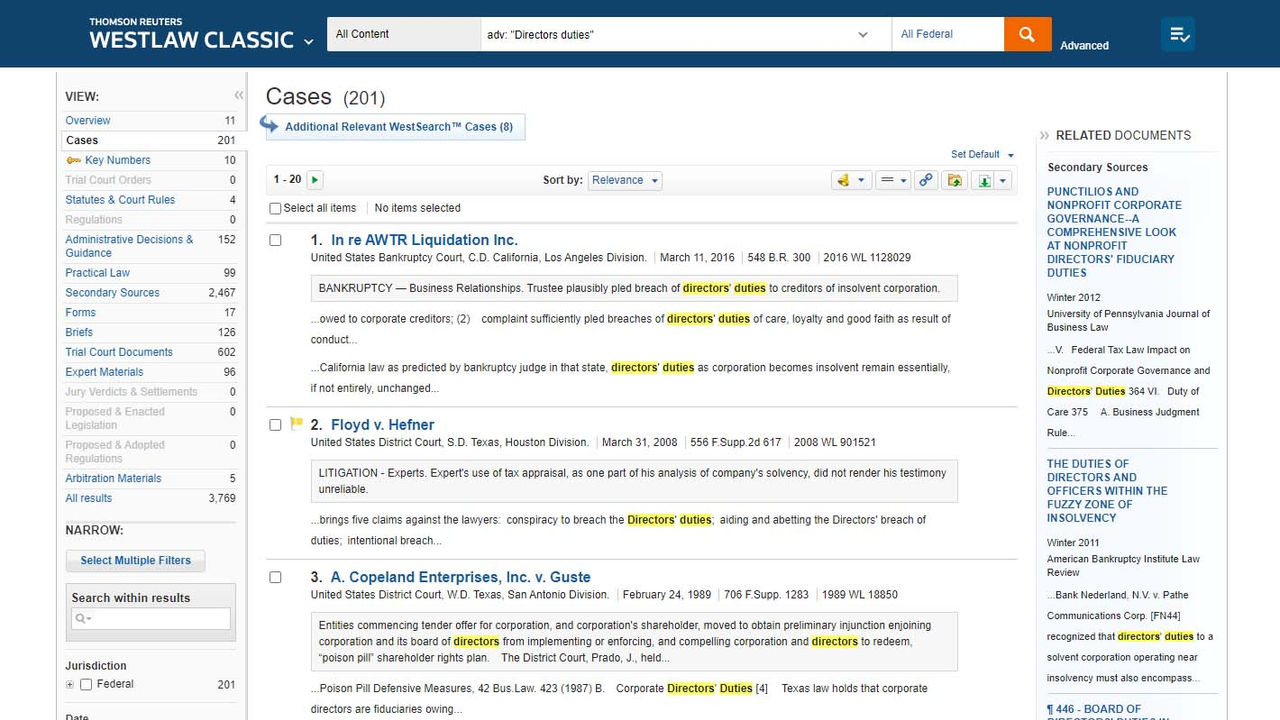Open A. Copeland Enterprises, Inc. v. Guste

pyautogui.click(x=460, y=577)
